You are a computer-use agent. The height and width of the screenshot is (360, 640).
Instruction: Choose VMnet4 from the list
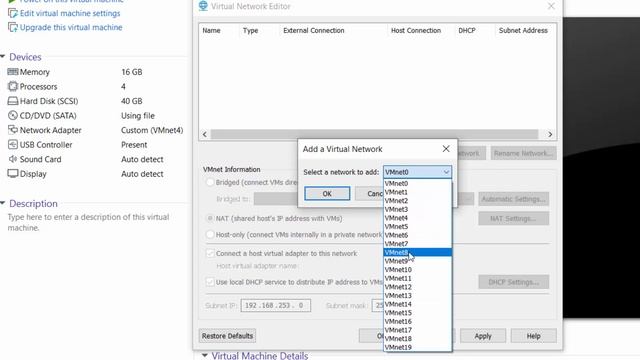(x=417, y=218)
